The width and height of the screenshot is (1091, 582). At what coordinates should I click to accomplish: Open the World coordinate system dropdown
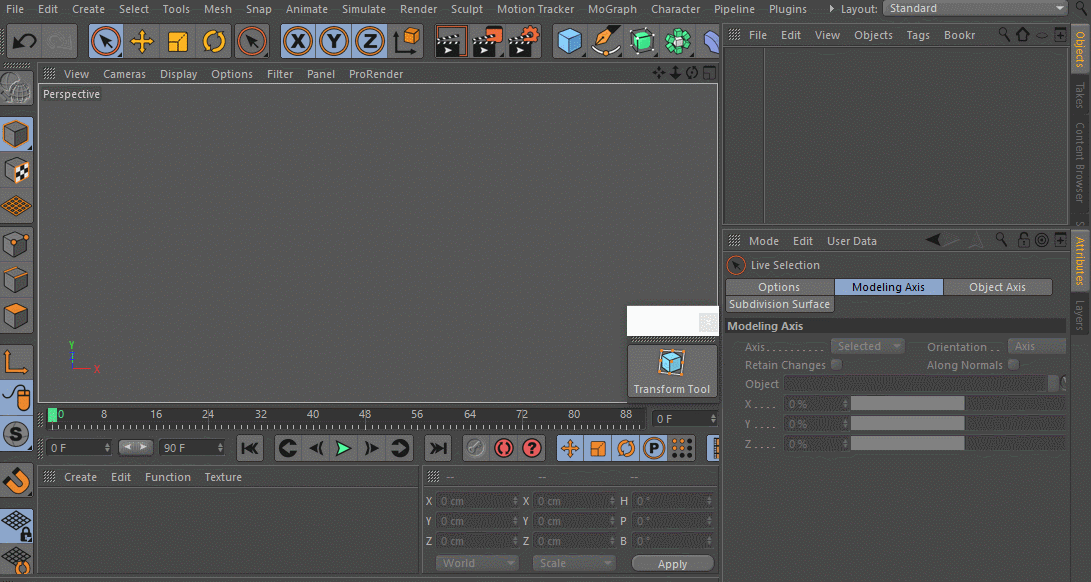pyautogui.click(x=476, y=563)
